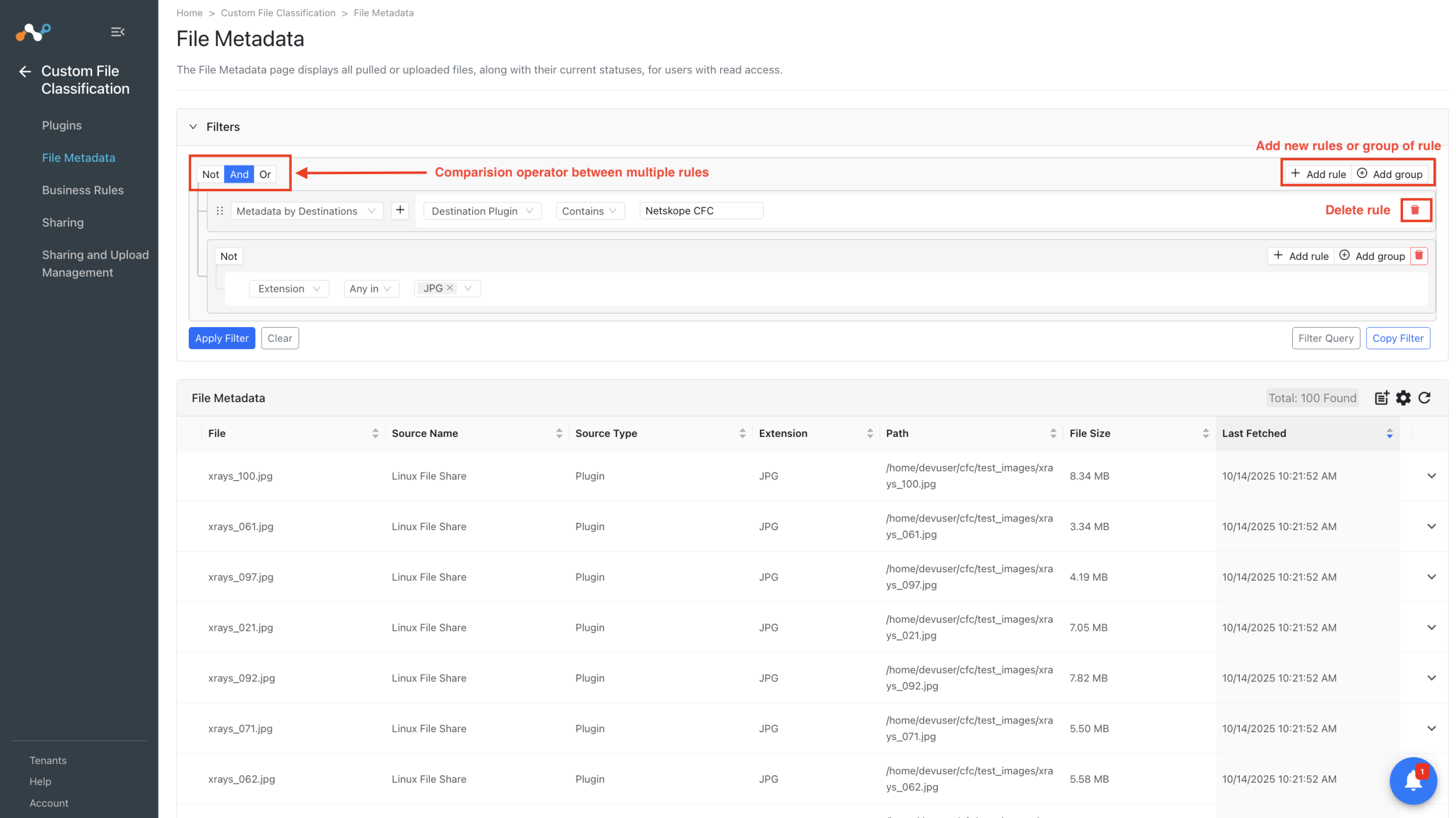Click the back arrow beside Custom File Classification
The height and width of the screenshot is (818, 1456).
pyautogui.click(x=24, y=72)
